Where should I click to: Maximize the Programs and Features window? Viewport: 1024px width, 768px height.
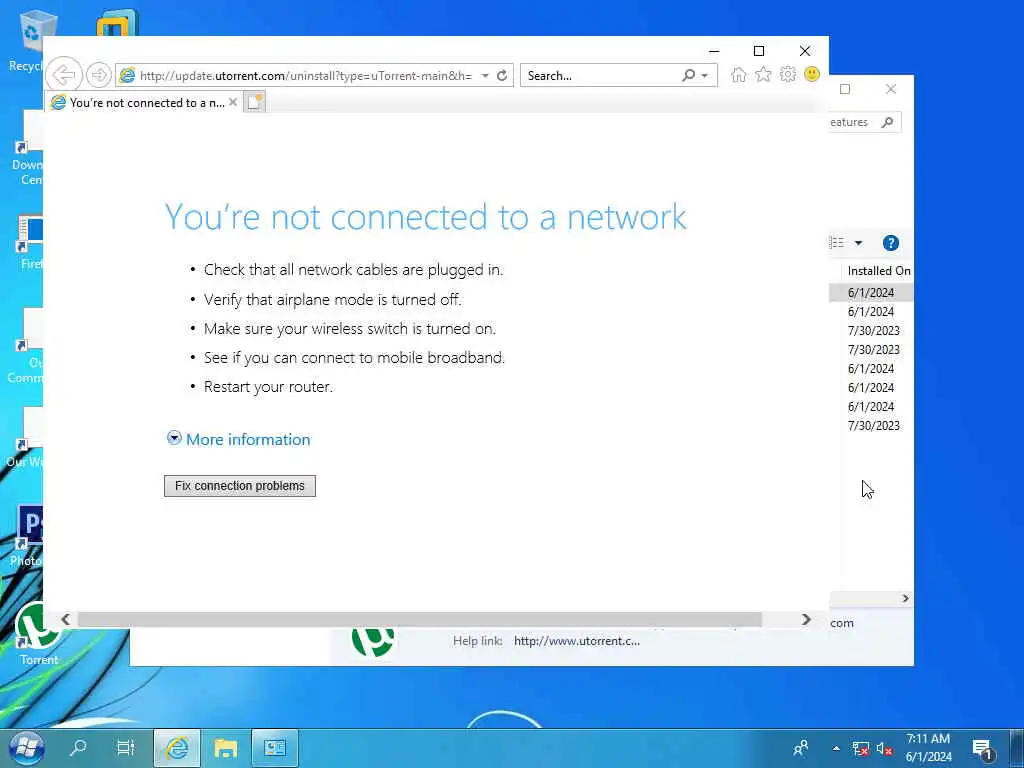click(x=845, y=89)
